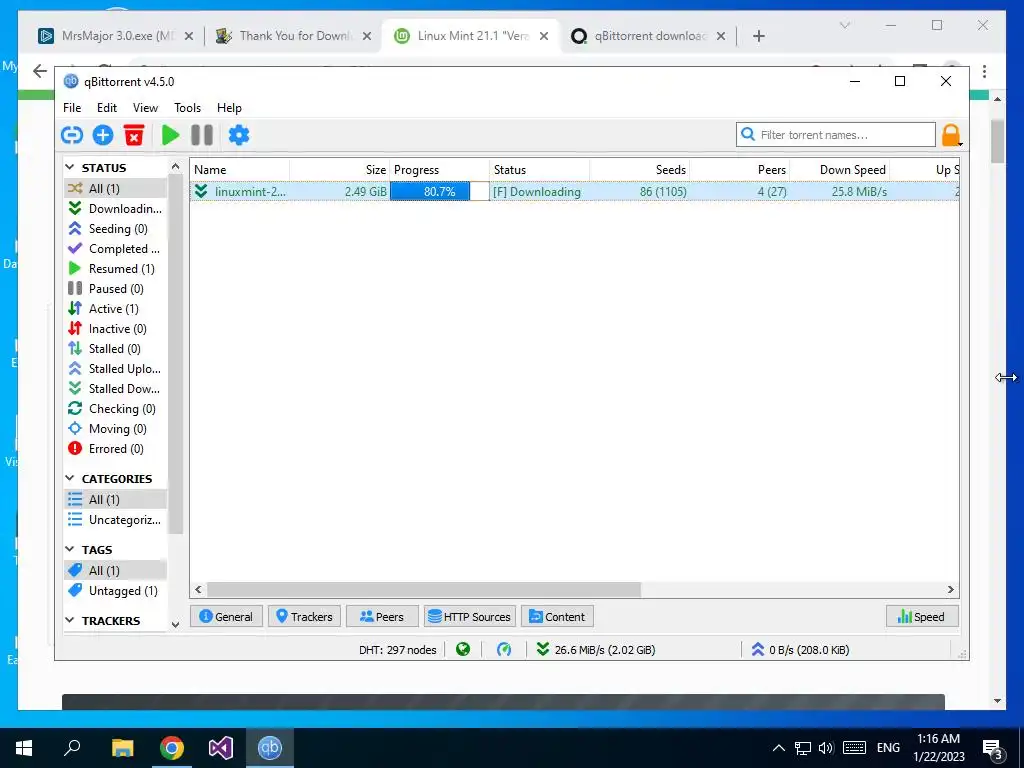Click the green Resume play icon
This screenshot has height=768, width=1024.
(170, 135)
